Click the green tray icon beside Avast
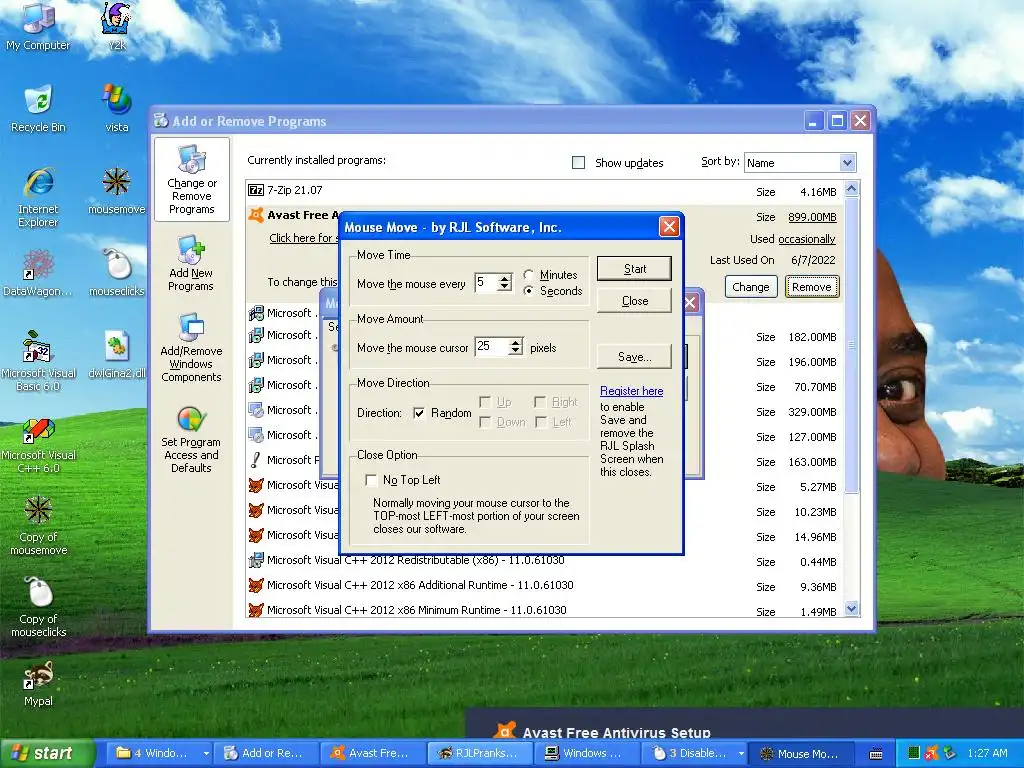Image resolution: width=1024 pixels, height=768 pixels. tap(914, 754)
